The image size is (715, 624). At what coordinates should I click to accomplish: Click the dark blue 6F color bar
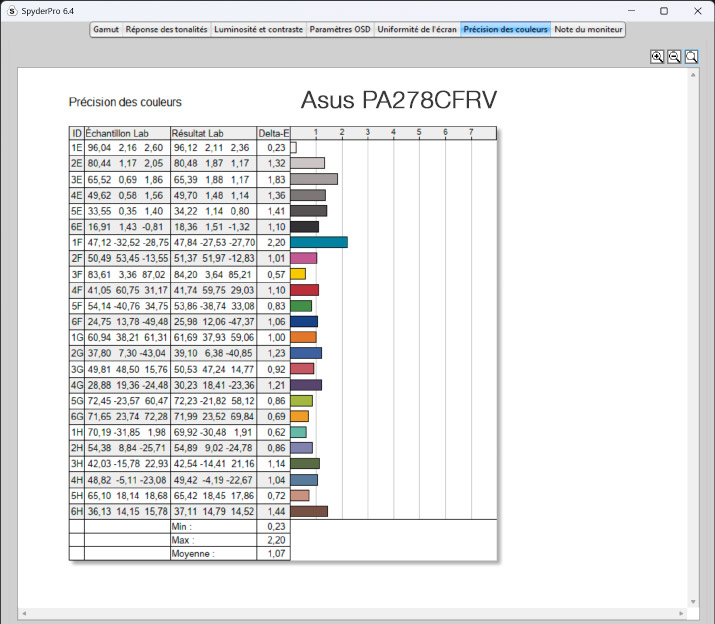(304, 322)
